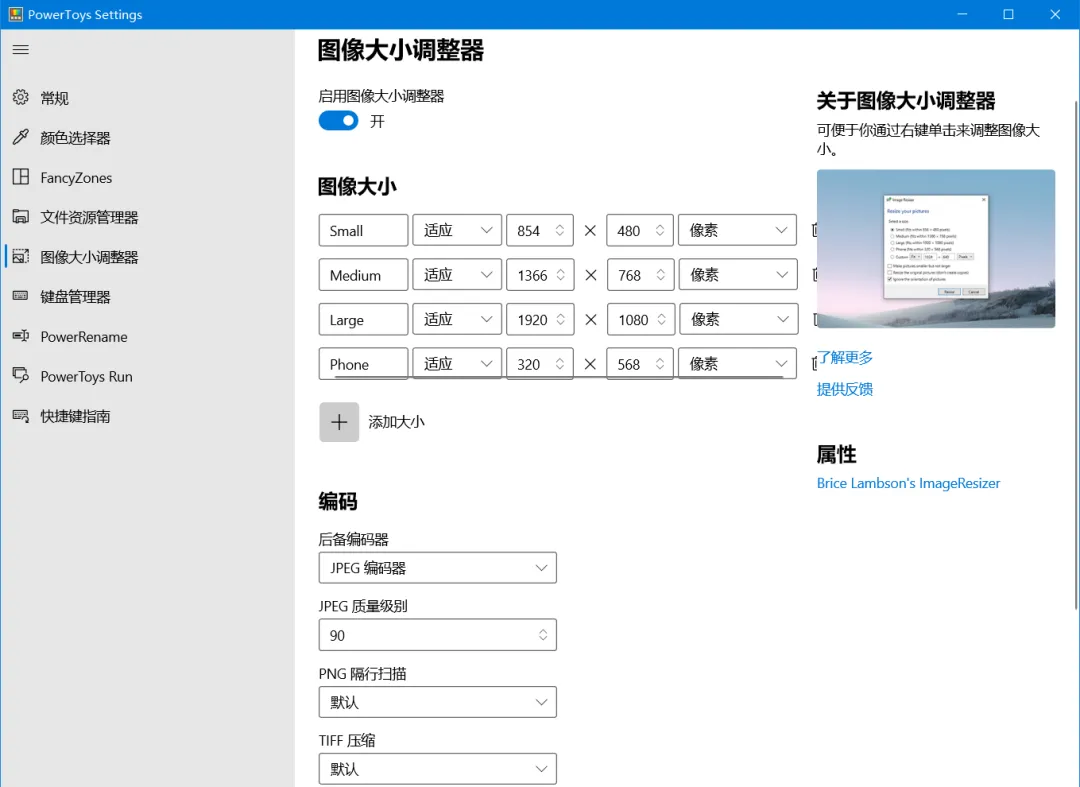This screenshot has width=1080, height=787.
Task: Go to the 常规 settings page
Action: [54, 98]
